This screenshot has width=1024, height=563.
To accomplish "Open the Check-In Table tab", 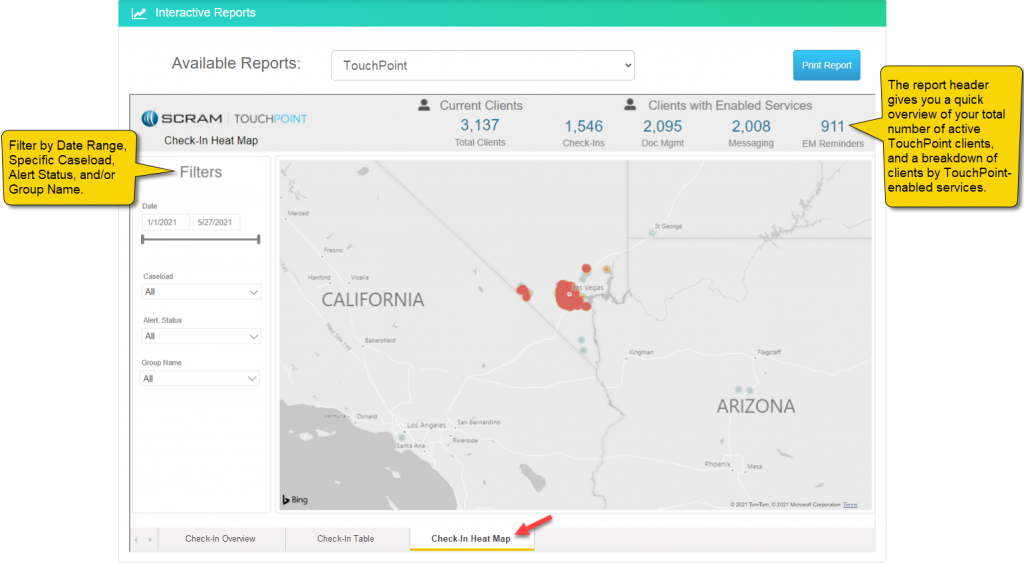I will pyautogui.click(x=346, y=539).
